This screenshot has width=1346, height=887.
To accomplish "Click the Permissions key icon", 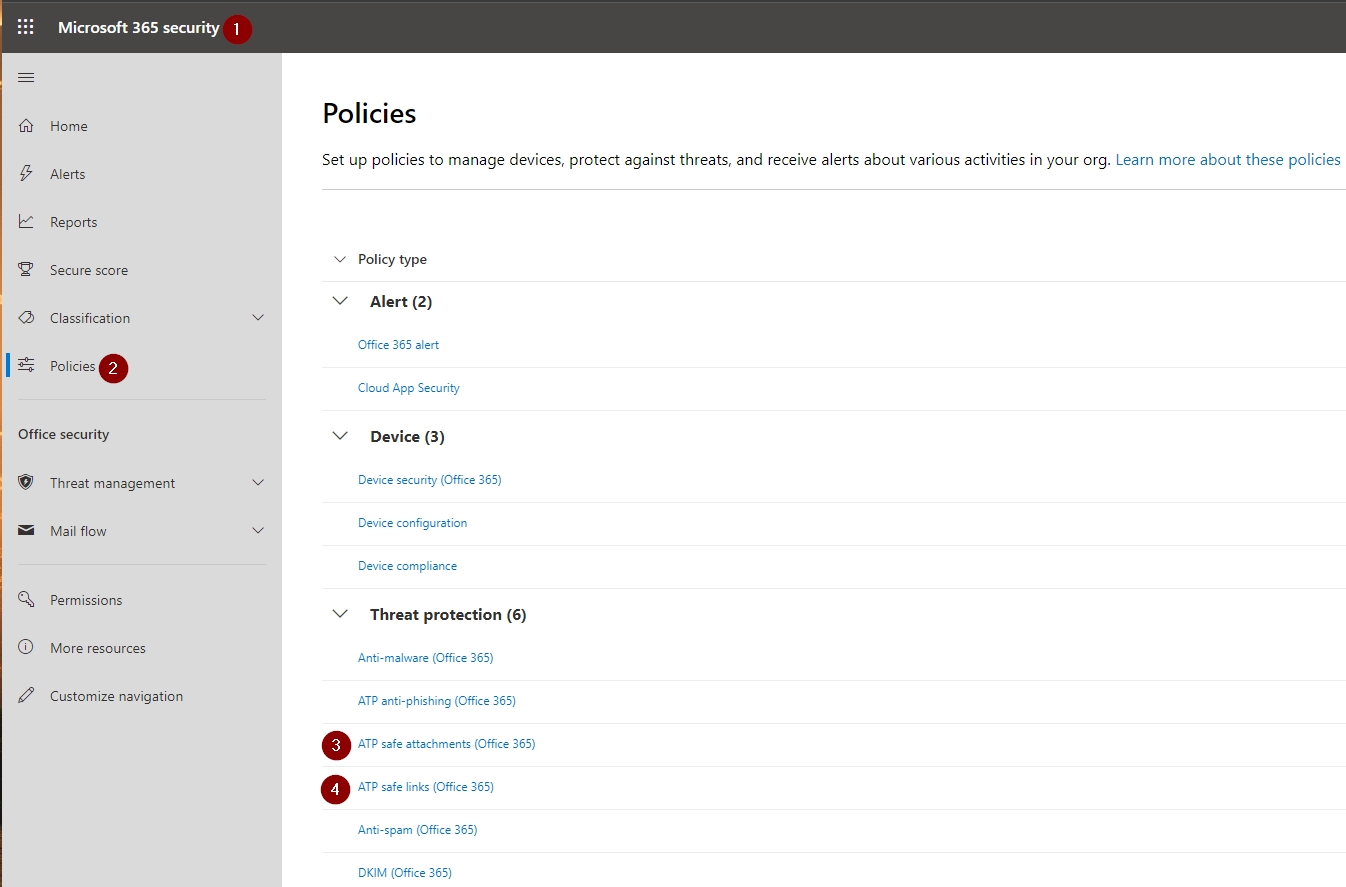I will pyautogui.click(x=27, y=600).
